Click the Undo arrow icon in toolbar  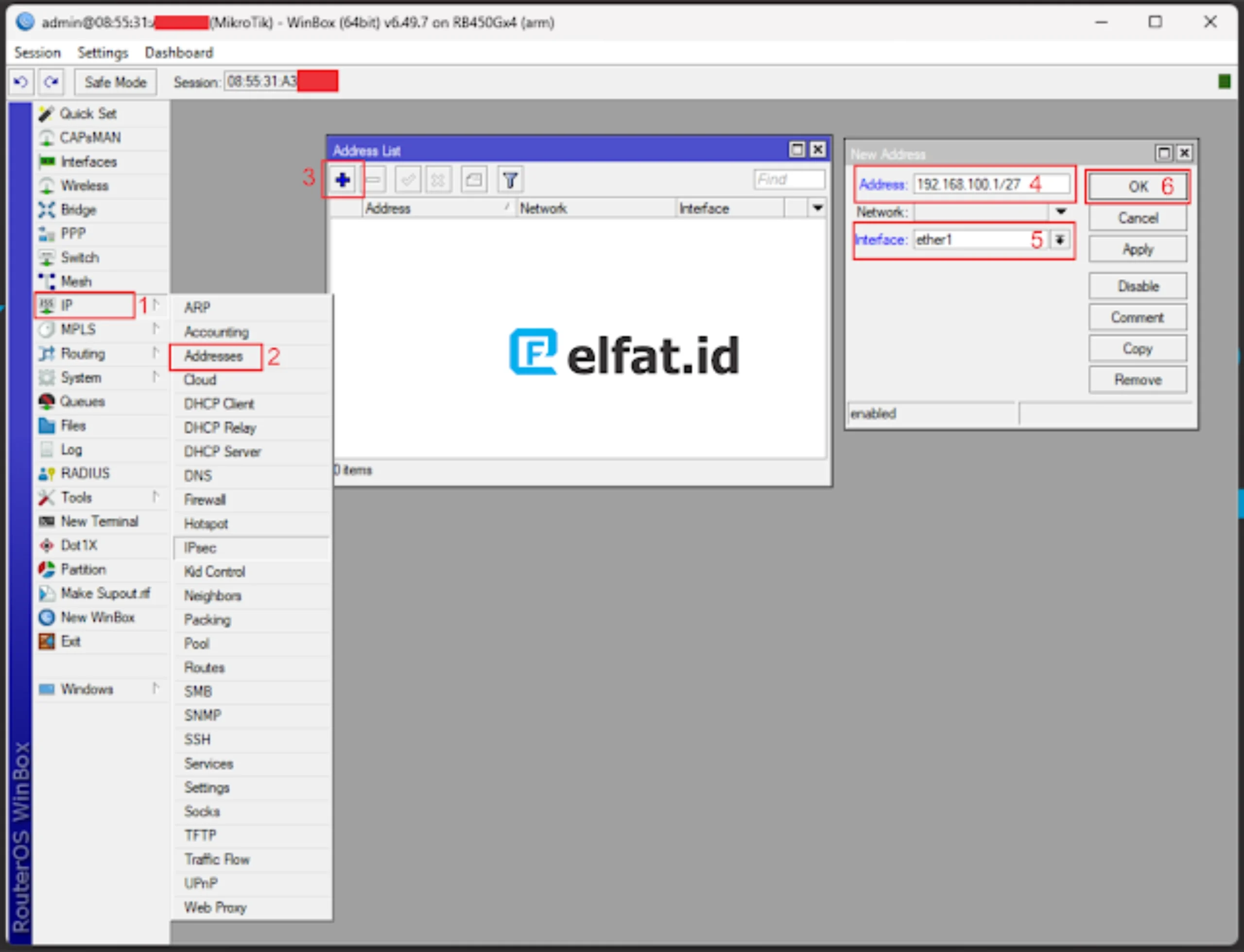coord(21,82)
